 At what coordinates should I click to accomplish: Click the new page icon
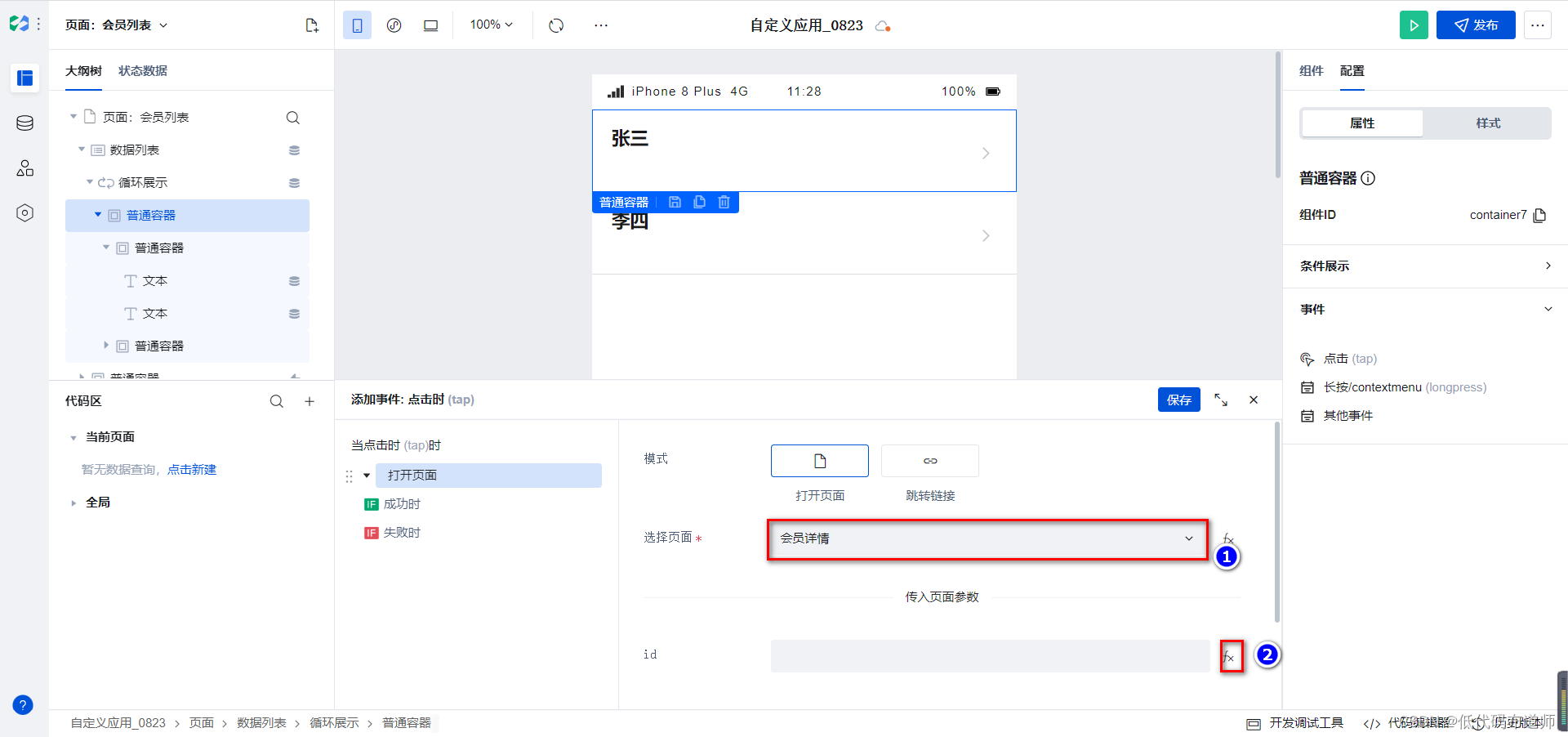point(311,25)
